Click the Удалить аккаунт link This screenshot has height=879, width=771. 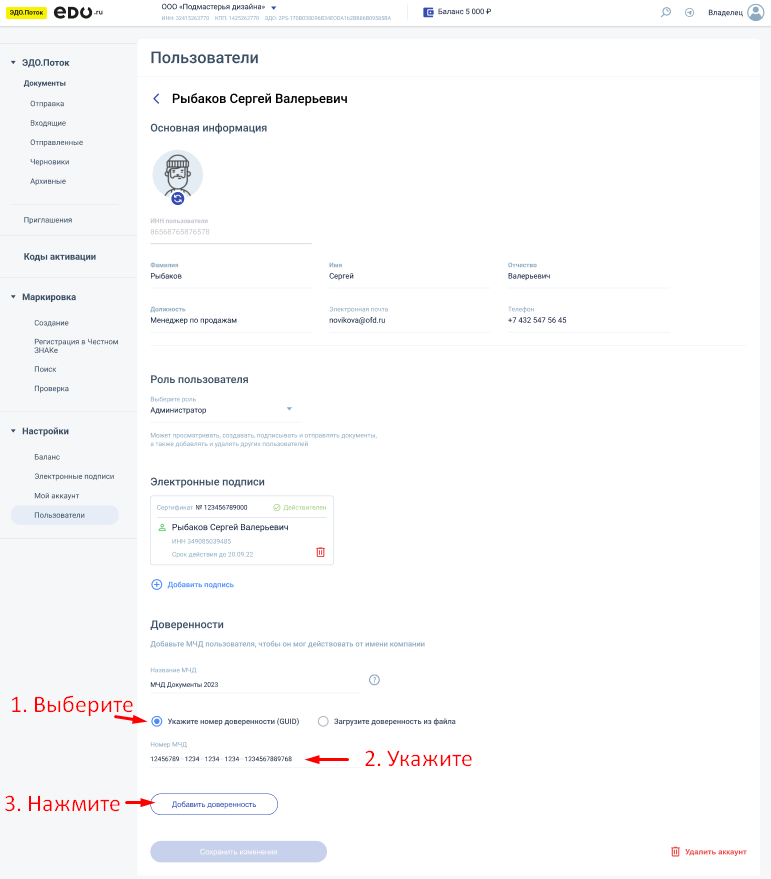coord(708,852)
